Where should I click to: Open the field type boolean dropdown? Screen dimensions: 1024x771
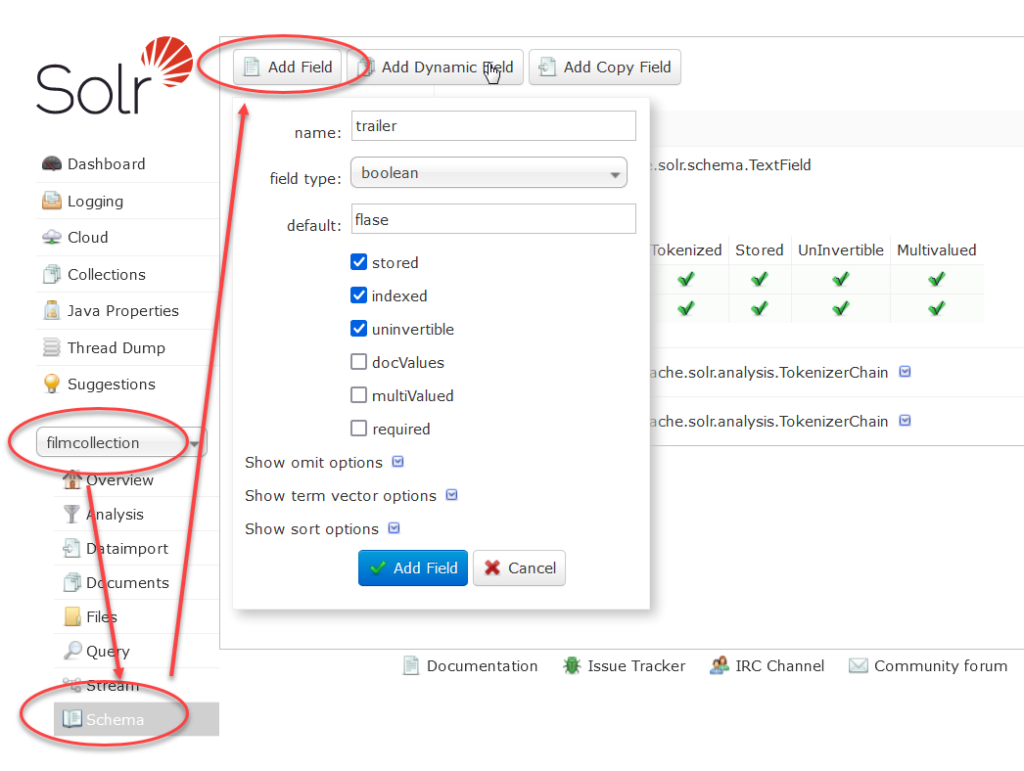pyautogui.click(x=488, y=173)
